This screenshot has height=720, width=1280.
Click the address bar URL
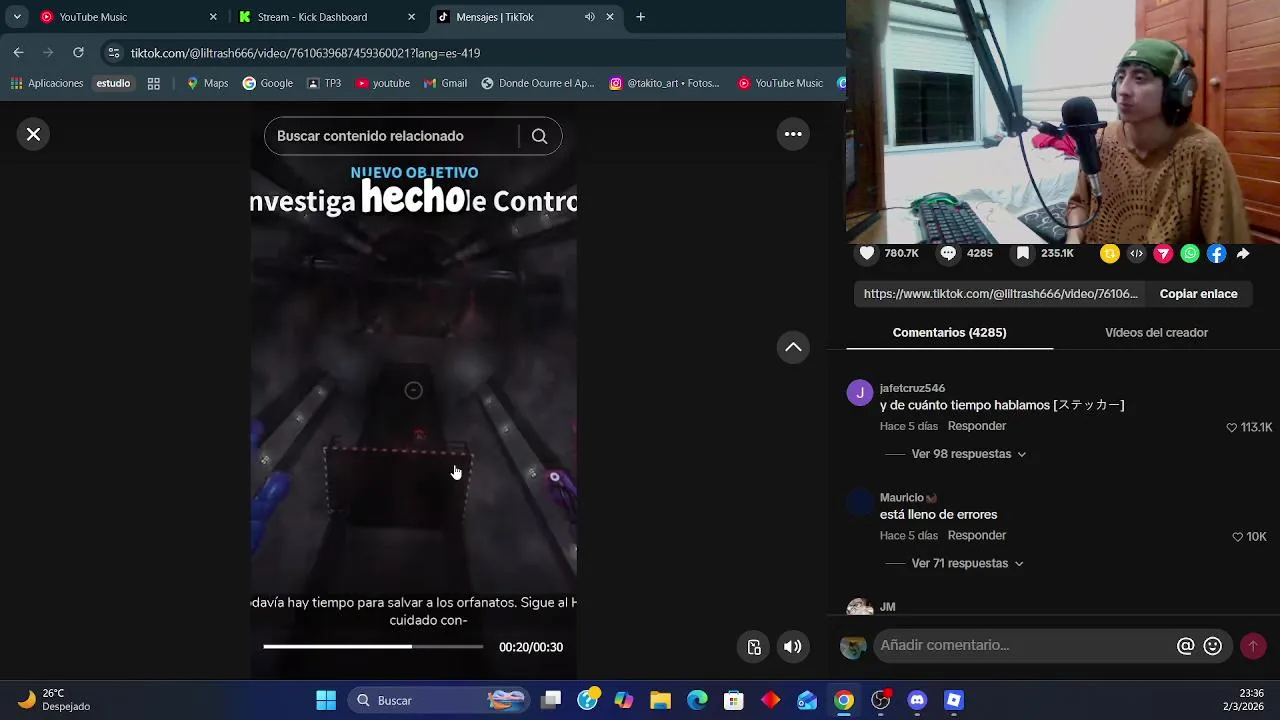[x=305, y=53]
